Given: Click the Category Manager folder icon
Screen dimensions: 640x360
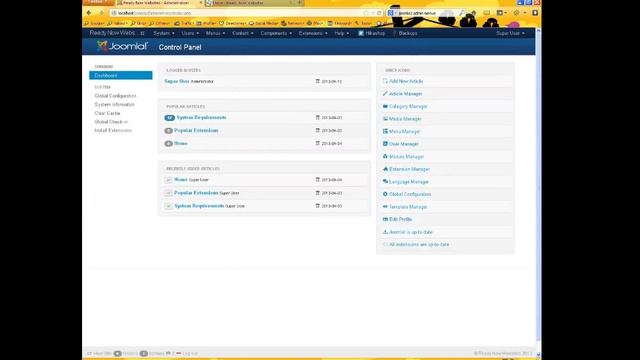Looking at the screenshot, I should click(385, 106).
